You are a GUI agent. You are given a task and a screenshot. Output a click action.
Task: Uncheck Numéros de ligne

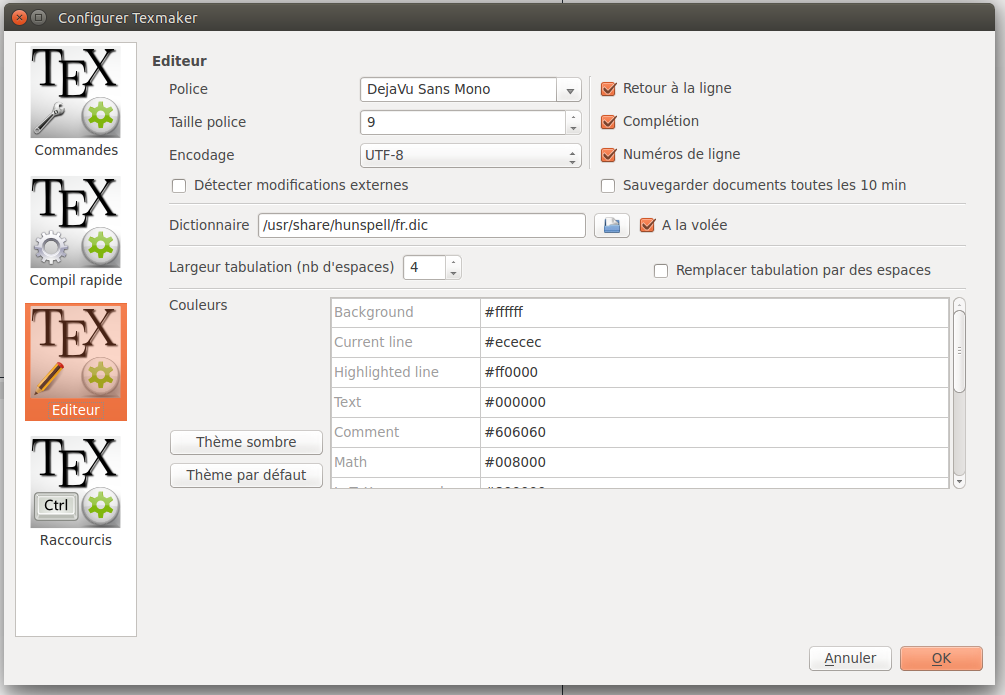pos(608,155)
